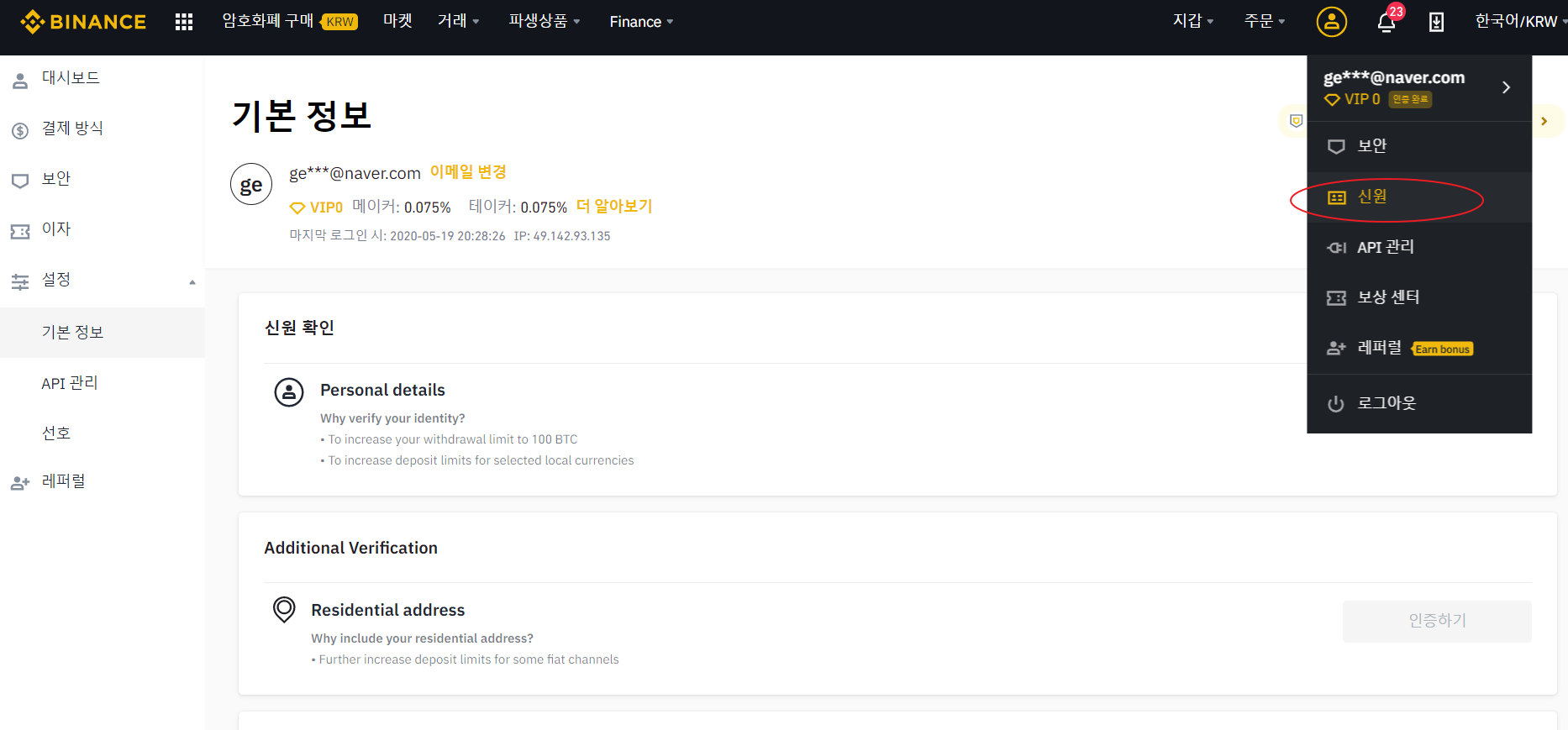Click the referral icon in dropdown menu
This screenshot has width=1568, height=730.
click(1336, 348)
